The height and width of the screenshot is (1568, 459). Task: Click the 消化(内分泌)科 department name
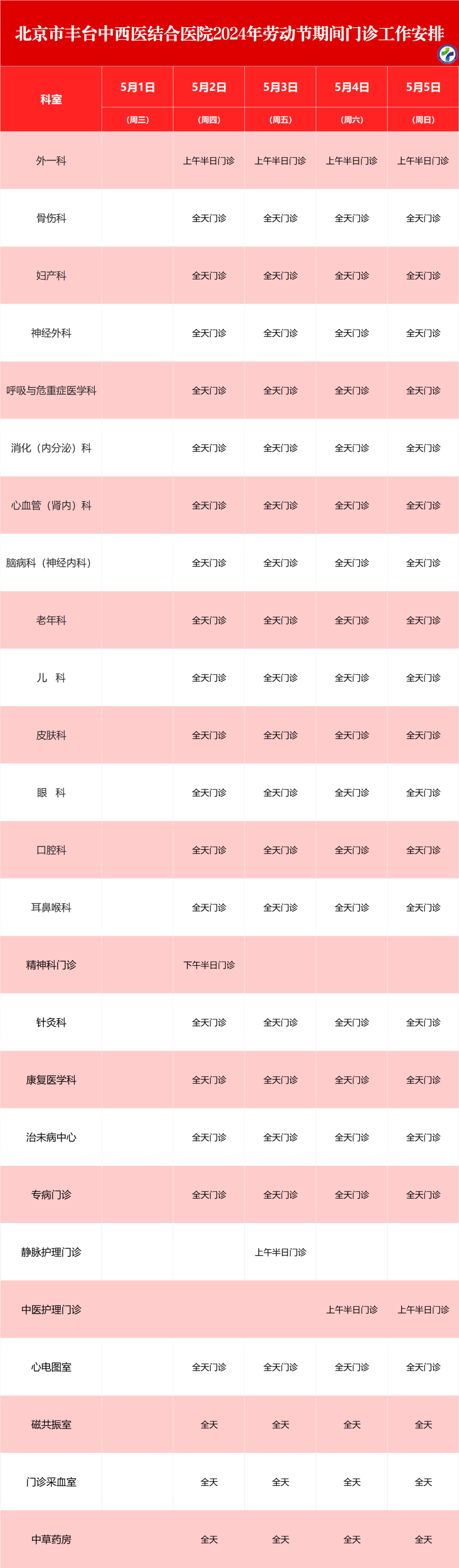tap(51, 448)
